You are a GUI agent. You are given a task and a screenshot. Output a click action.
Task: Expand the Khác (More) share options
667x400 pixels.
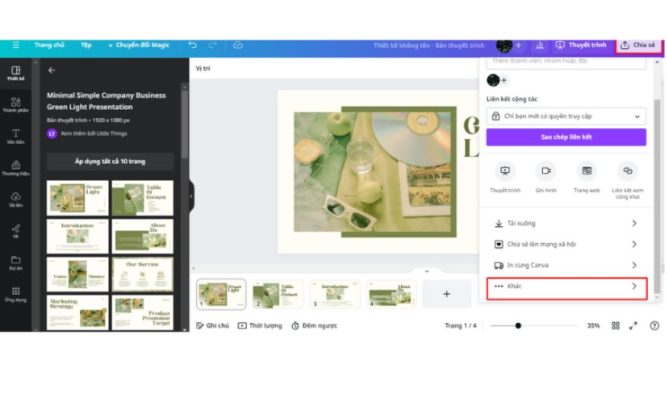click(x=566, y=287)
